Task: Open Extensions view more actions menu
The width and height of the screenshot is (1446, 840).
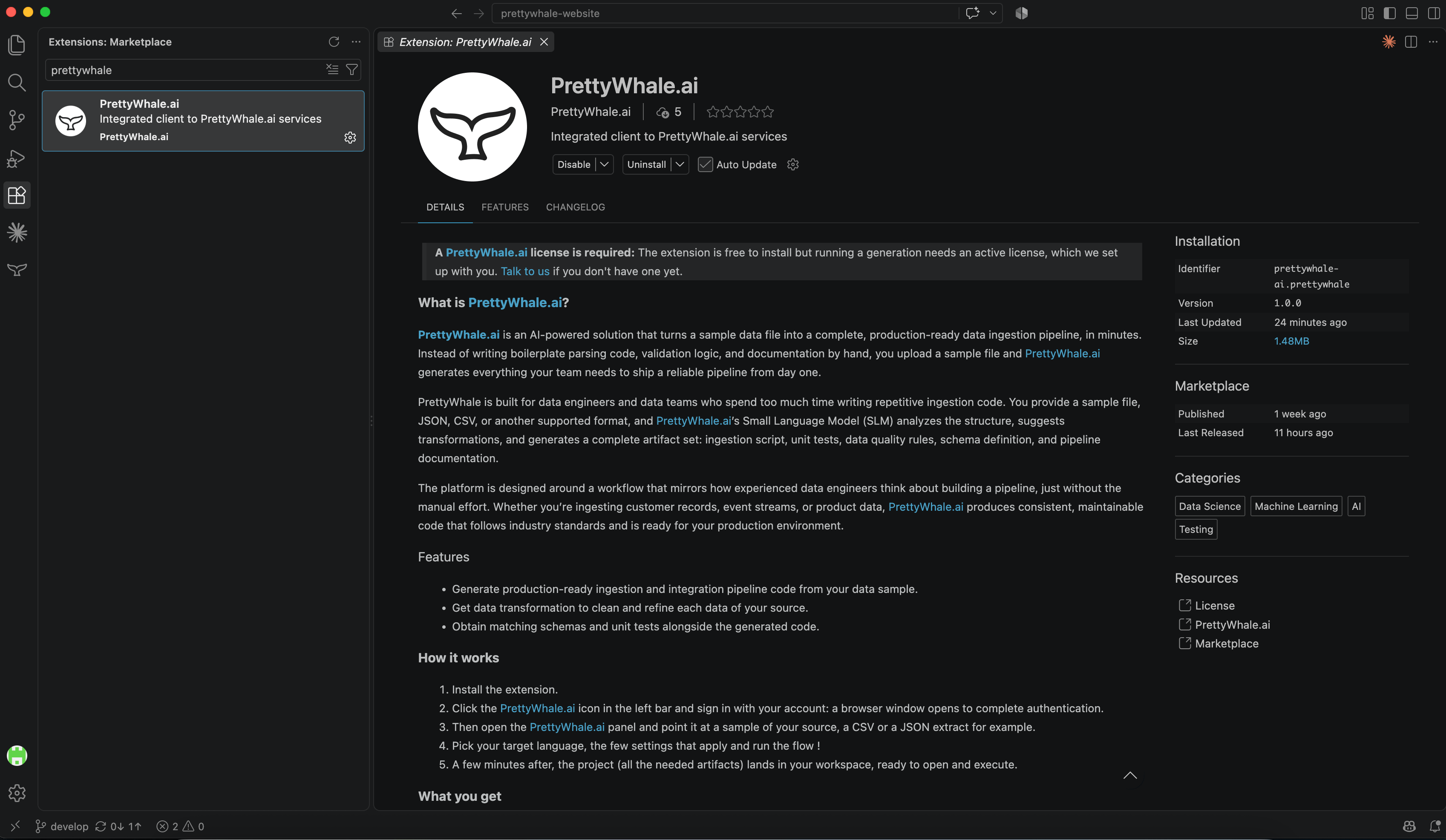Action: coord(356,42)
